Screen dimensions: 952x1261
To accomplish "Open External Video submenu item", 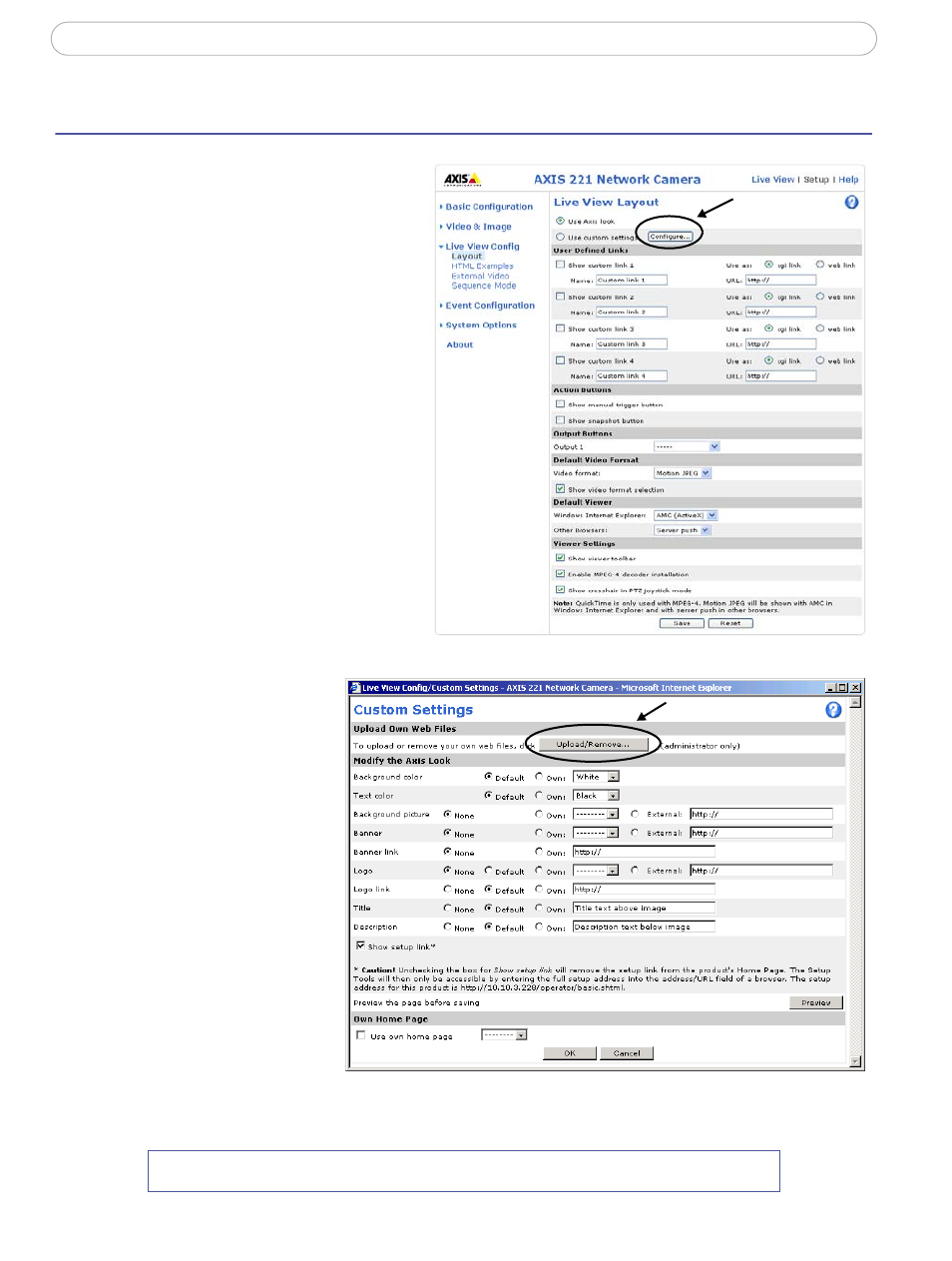I will (480, 277).
